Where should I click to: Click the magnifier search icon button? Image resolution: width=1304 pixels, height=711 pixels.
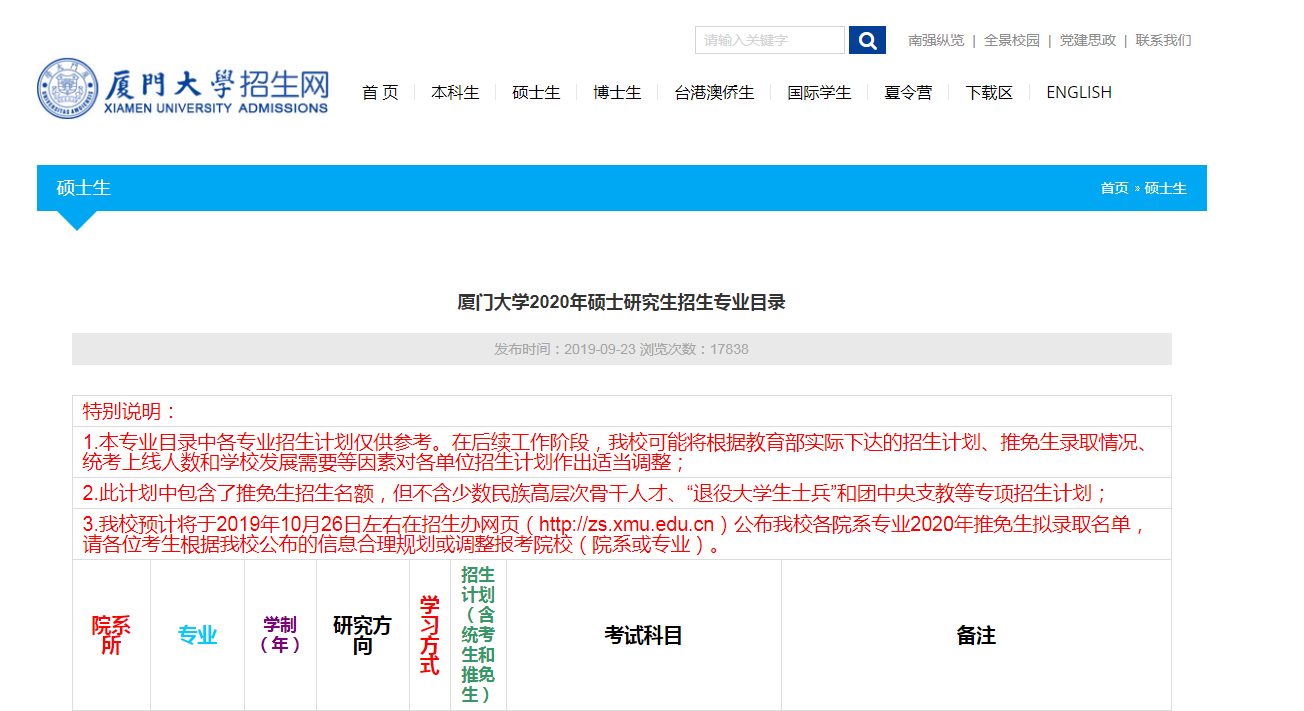pyautogui.click(x=867, y=40)
